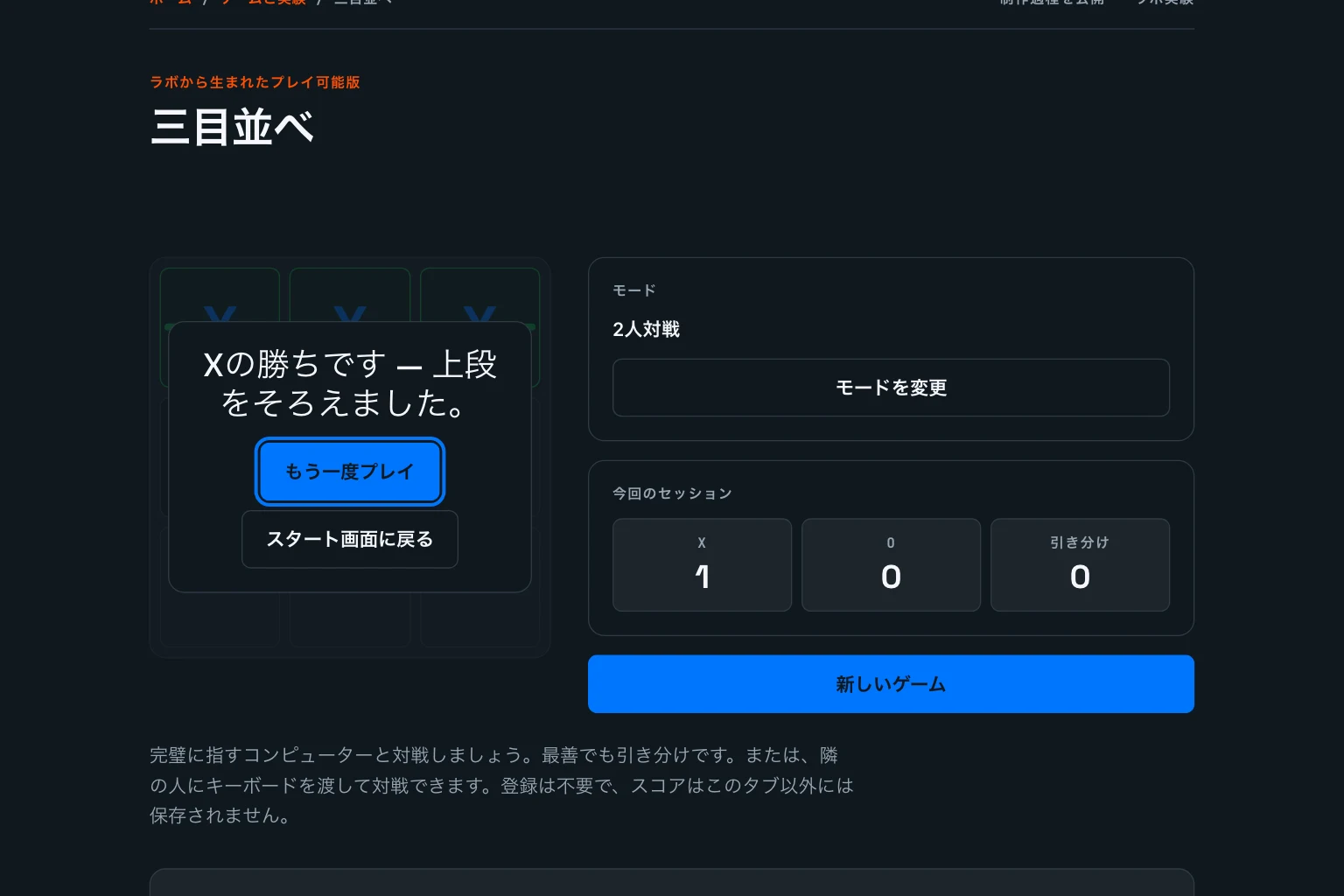Open モードを変更 to switch mode

[x=891, y=388]
